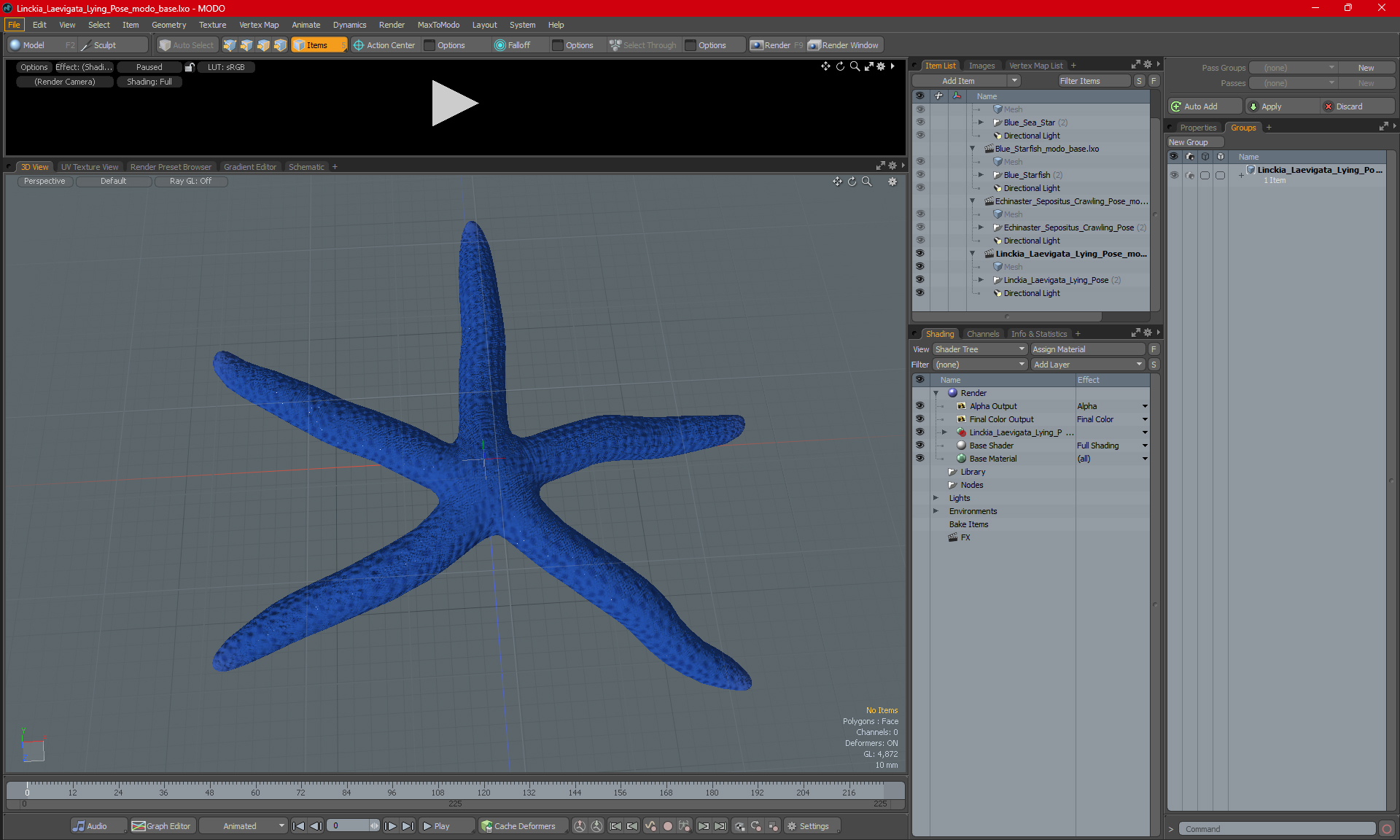Click the New Group button
This screenshot has height=840, width=1400.
pyautogui.click(x=1195, y=142)
